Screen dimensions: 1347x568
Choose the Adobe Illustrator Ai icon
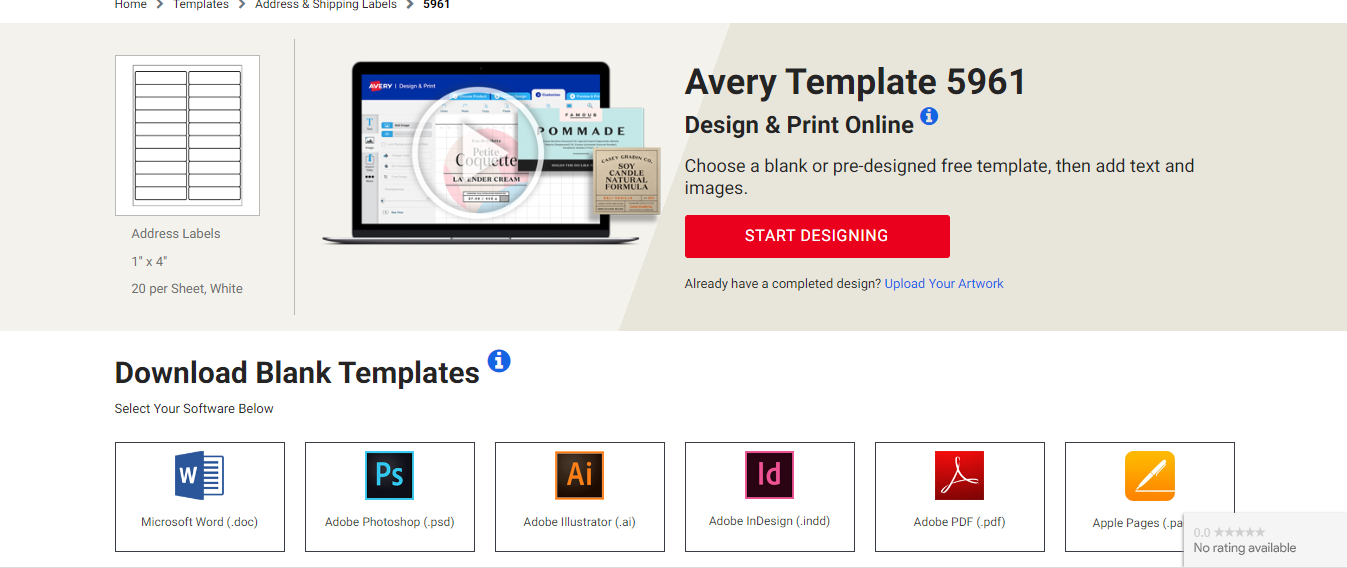(579, 476)
